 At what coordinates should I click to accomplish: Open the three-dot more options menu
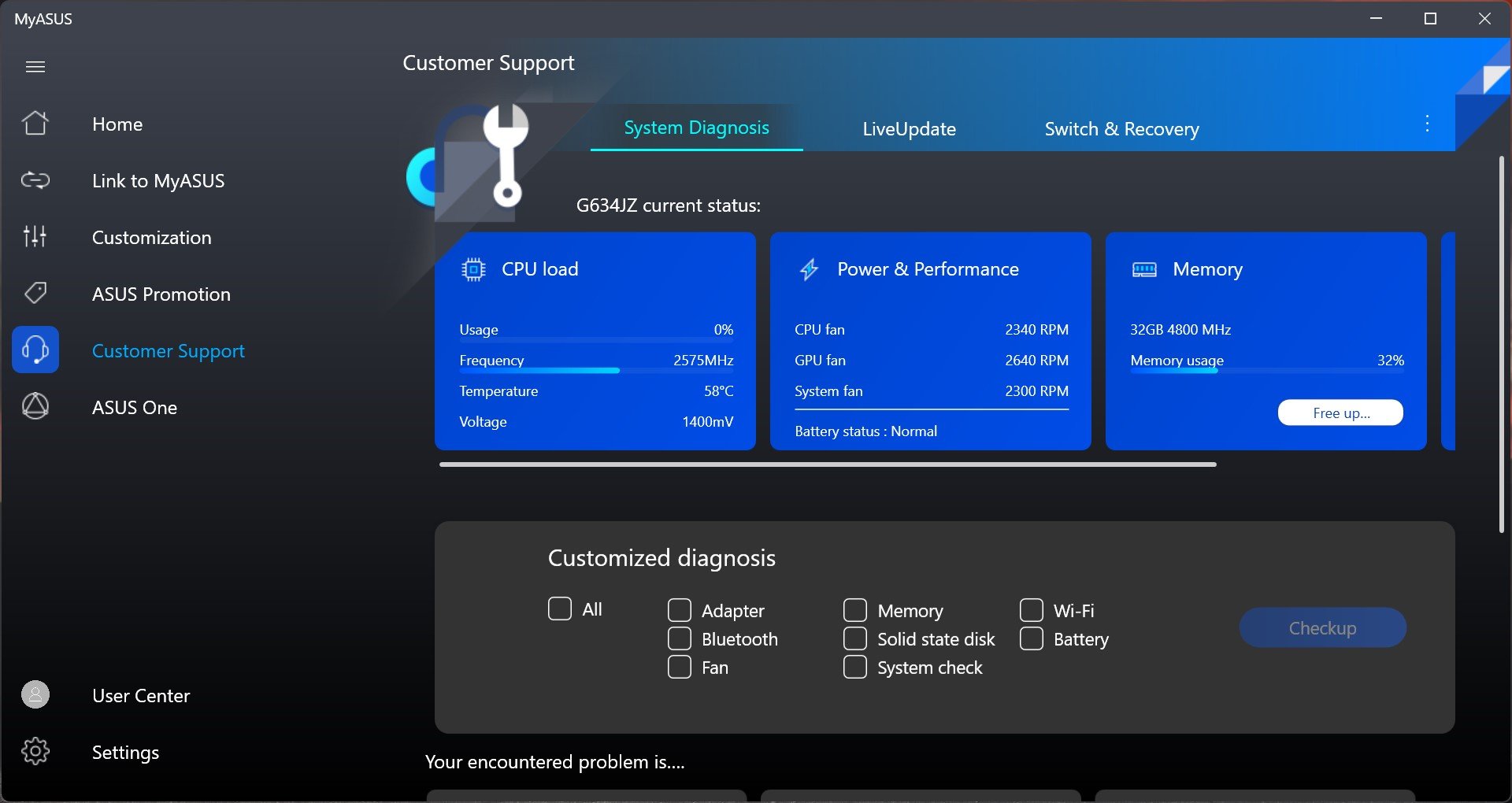[1427, 124]
